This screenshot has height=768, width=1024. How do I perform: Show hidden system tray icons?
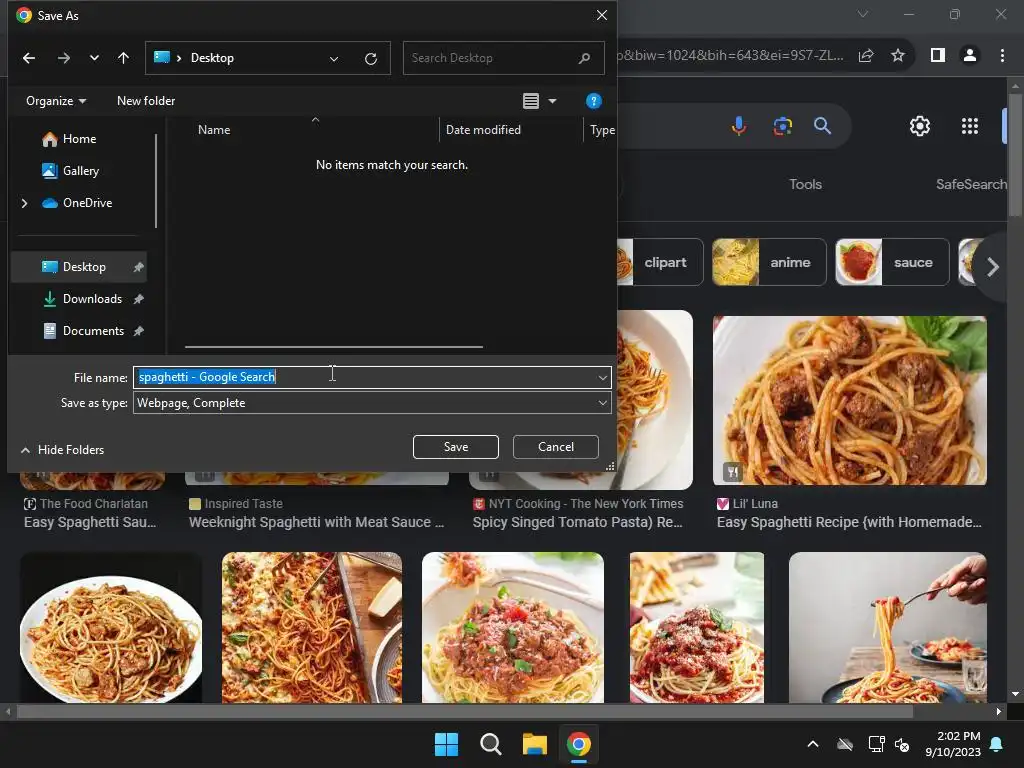tap(813, 744)
